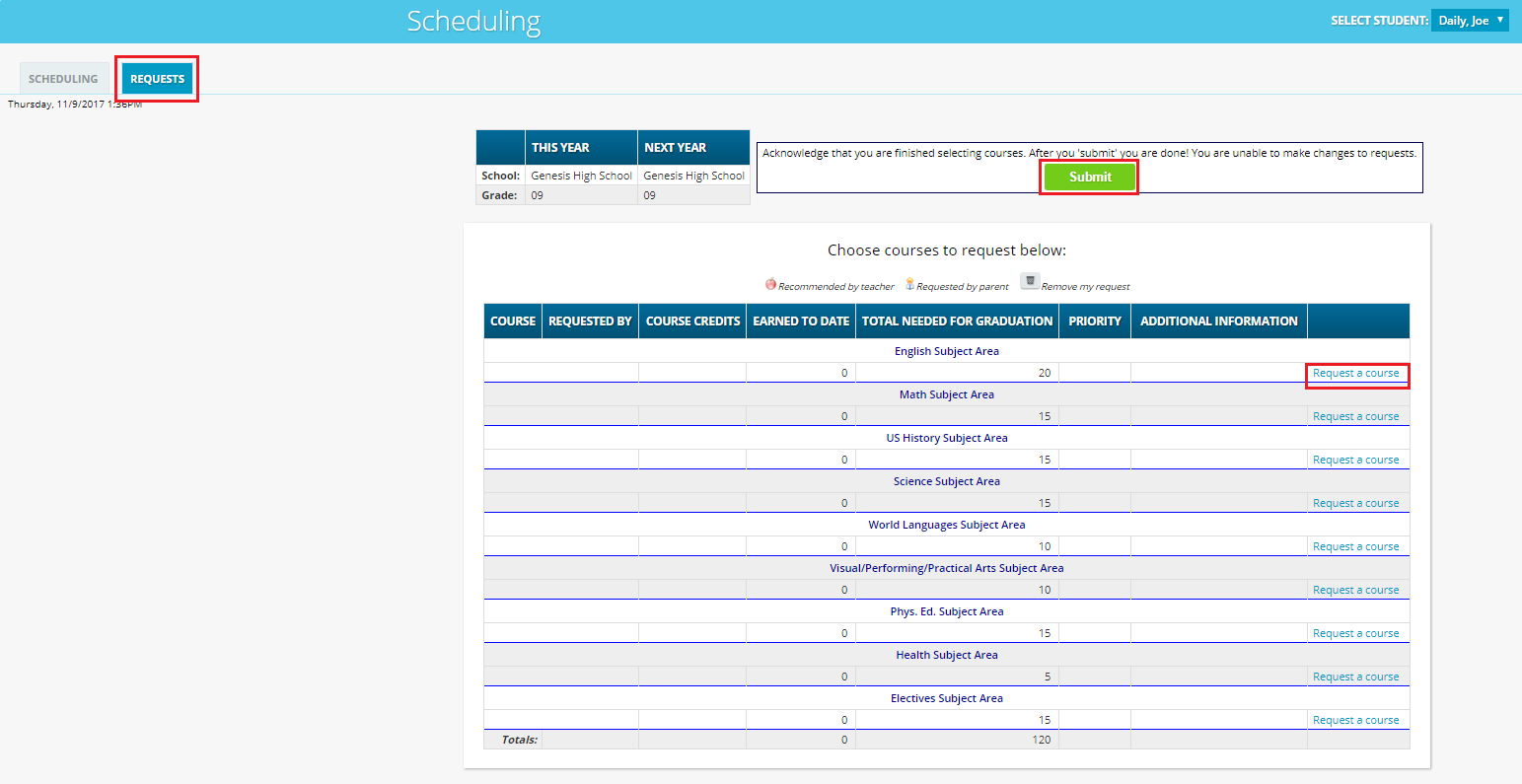Screen dimensions: 1522x784
Task: Open the REQUESTS tab
Action: click(x=157, y=78)
